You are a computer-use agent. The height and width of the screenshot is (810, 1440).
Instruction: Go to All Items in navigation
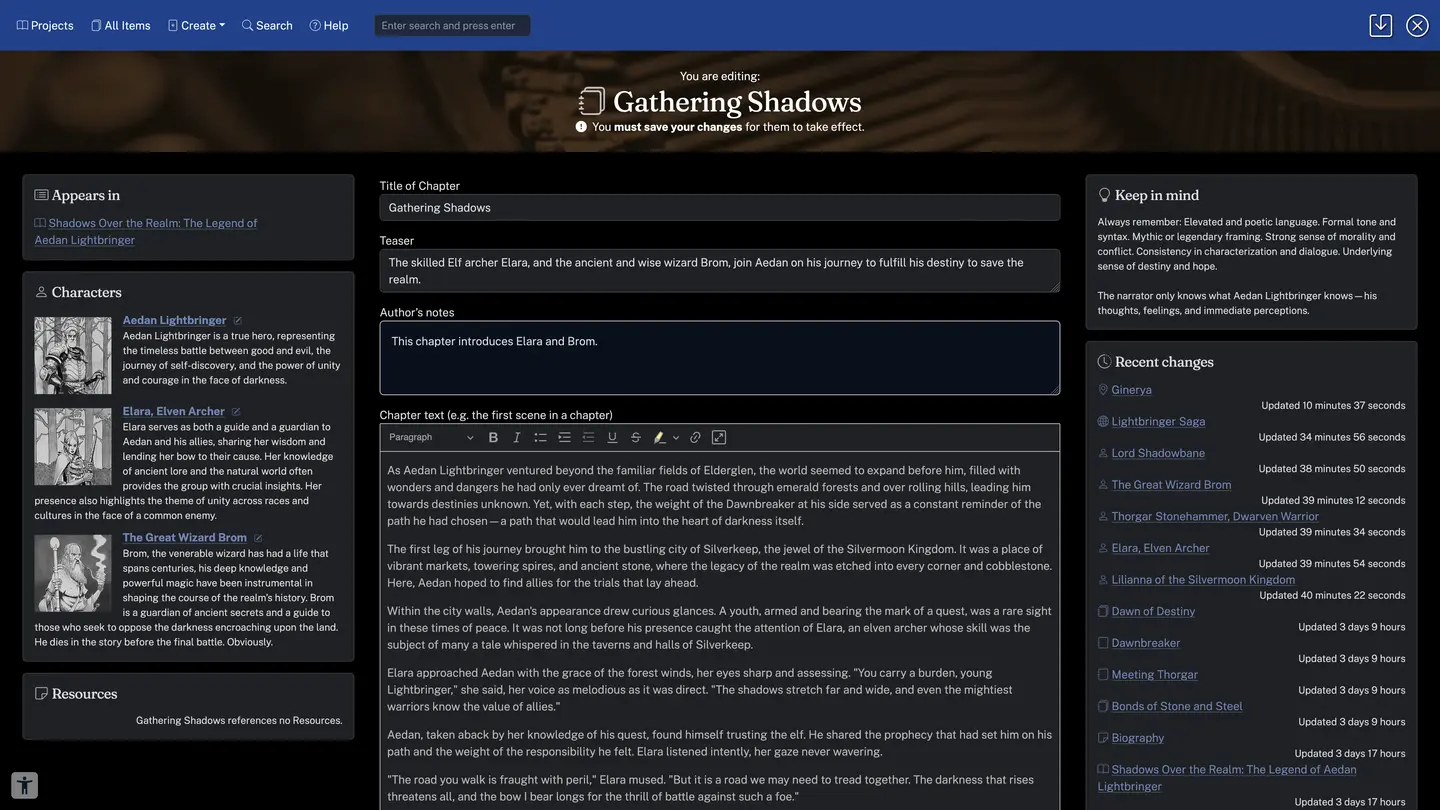click(120, 25)
